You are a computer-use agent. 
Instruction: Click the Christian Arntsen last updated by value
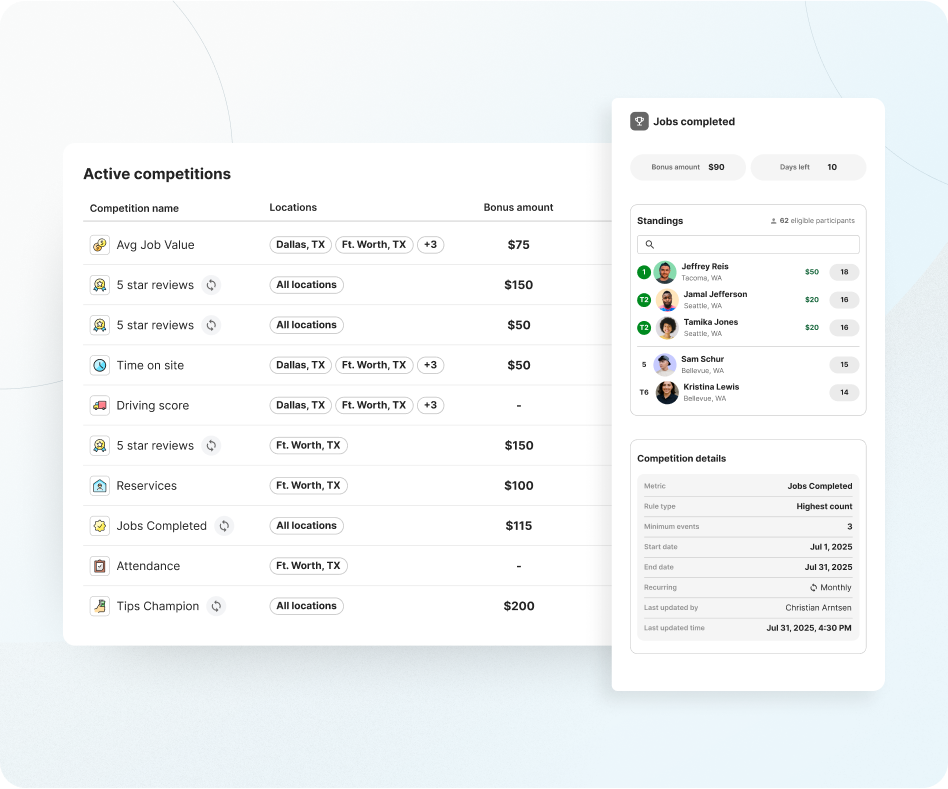pos(818,608)
